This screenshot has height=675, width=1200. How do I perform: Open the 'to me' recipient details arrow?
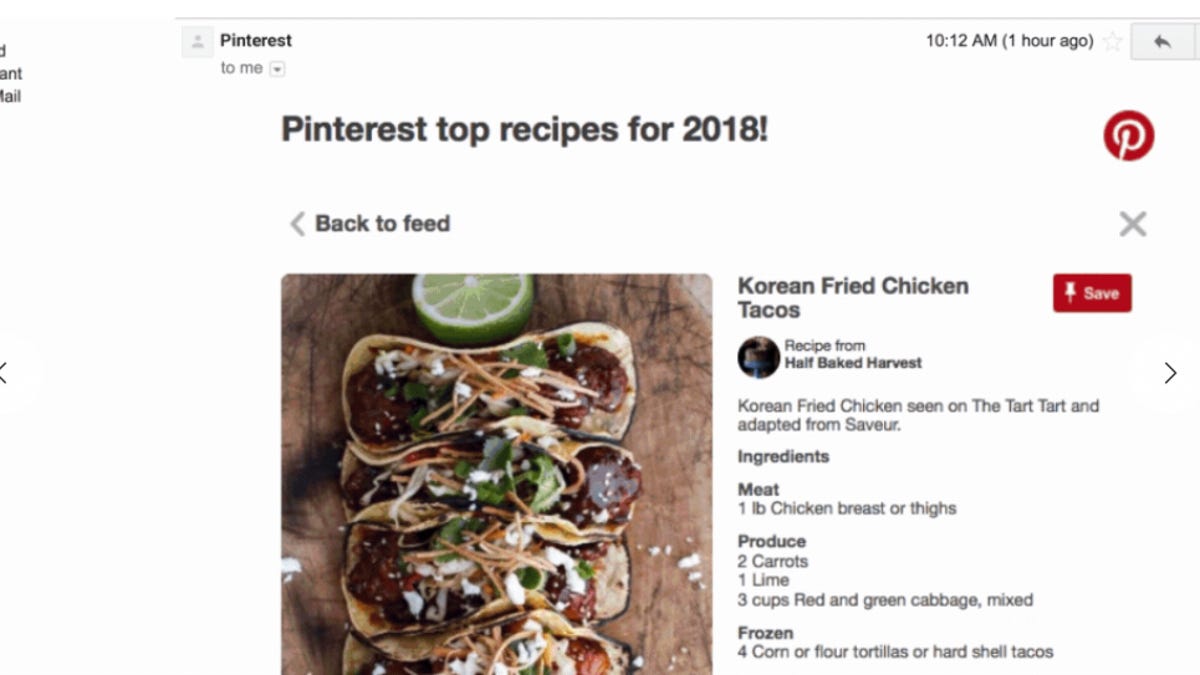(278, 68)
